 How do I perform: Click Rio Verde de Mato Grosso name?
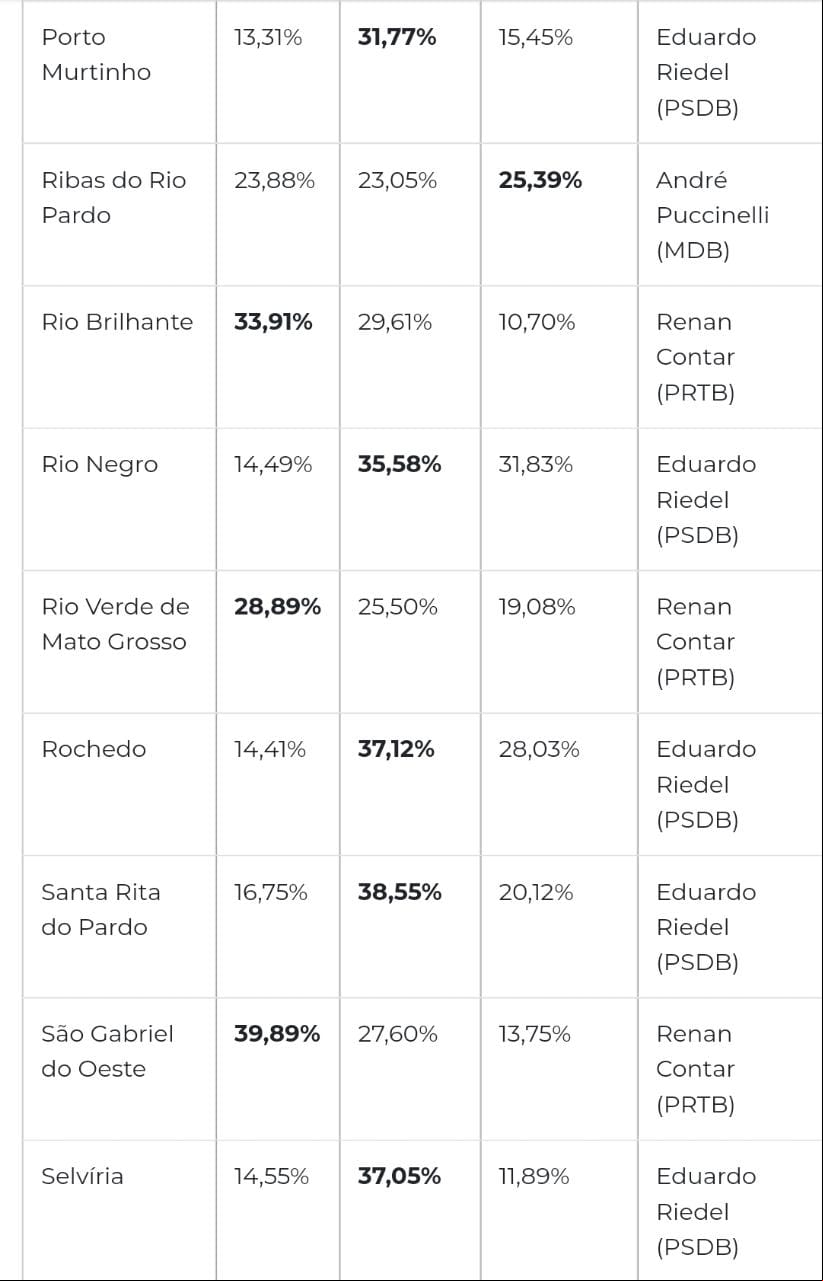coord(115,624)
